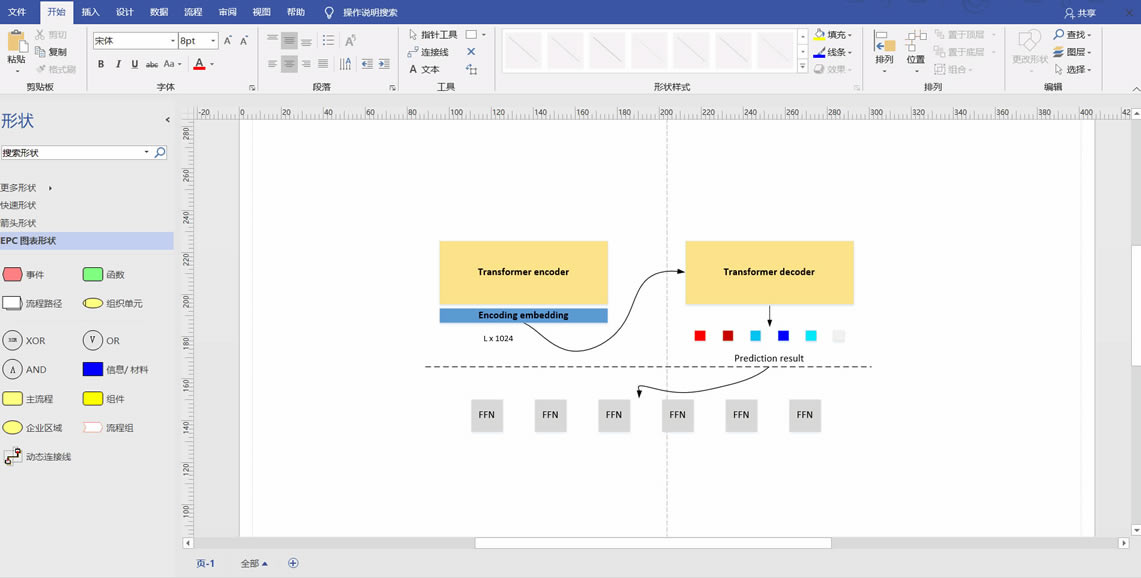Click the search magnifier in the Shapes panel
The width and height of the screenshot is (1141, 578).
[160, 153]
